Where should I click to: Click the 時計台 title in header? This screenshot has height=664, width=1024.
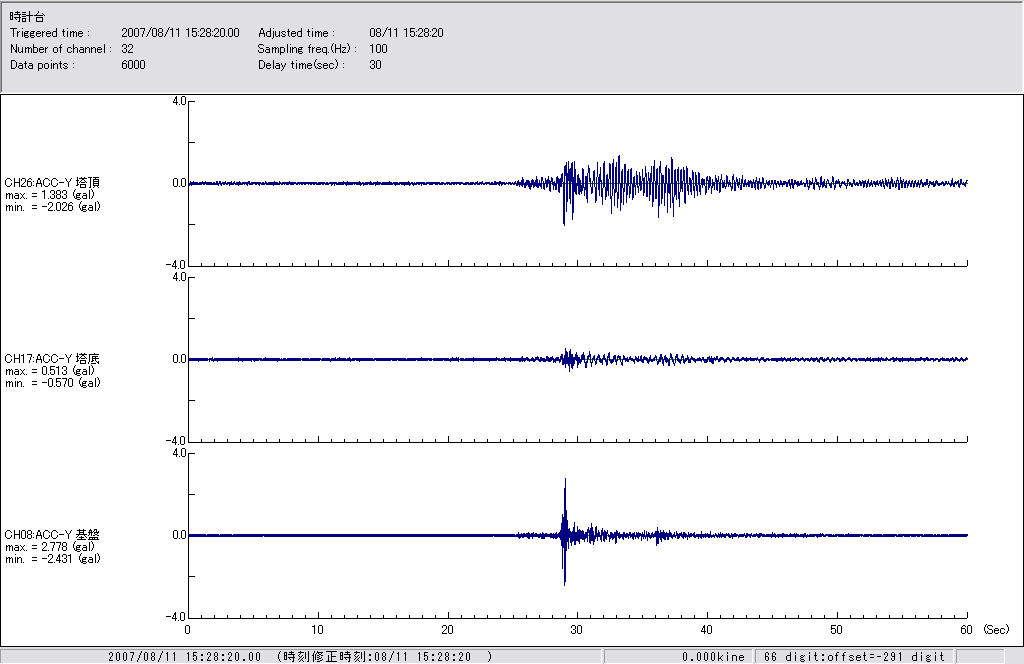click(x=26, y=18)
